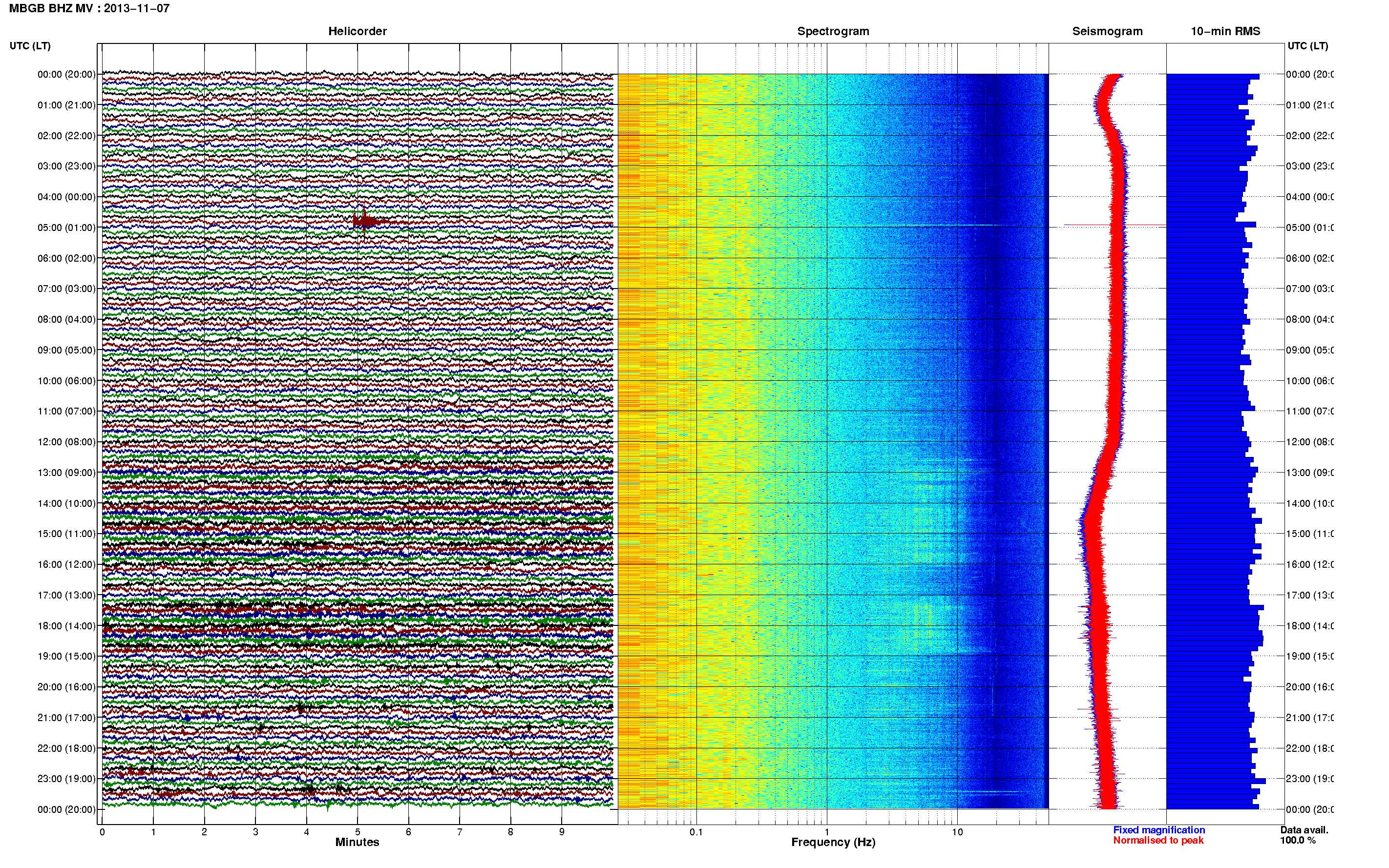1389x868 pixels.
Task: Click the left 10:00 (06:00) time label
Action: pyautogui.click(x=66, y=381)
